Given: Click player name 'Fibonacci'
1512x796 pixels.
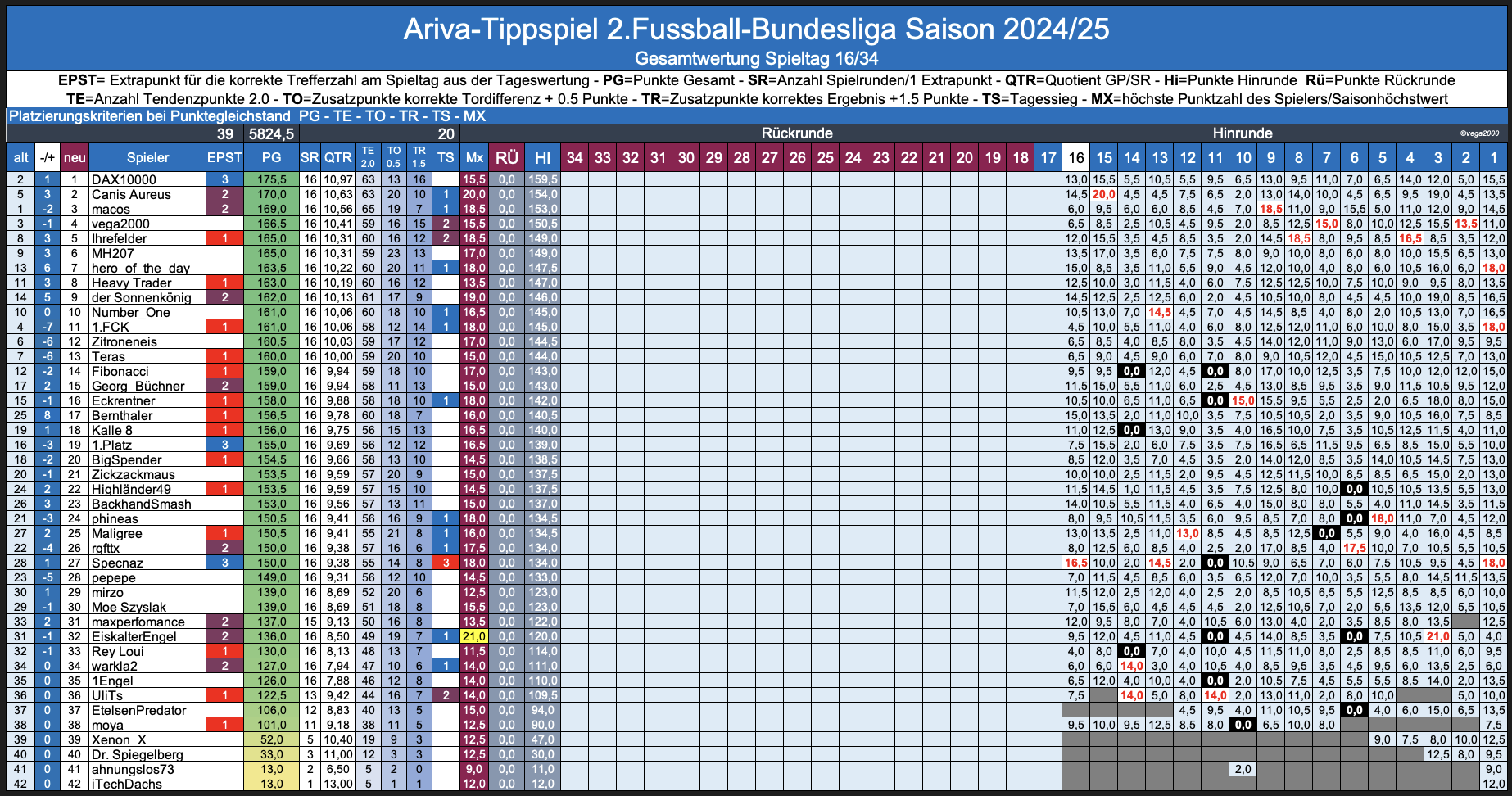Looking at the screenshot, I should pos(120,371).
